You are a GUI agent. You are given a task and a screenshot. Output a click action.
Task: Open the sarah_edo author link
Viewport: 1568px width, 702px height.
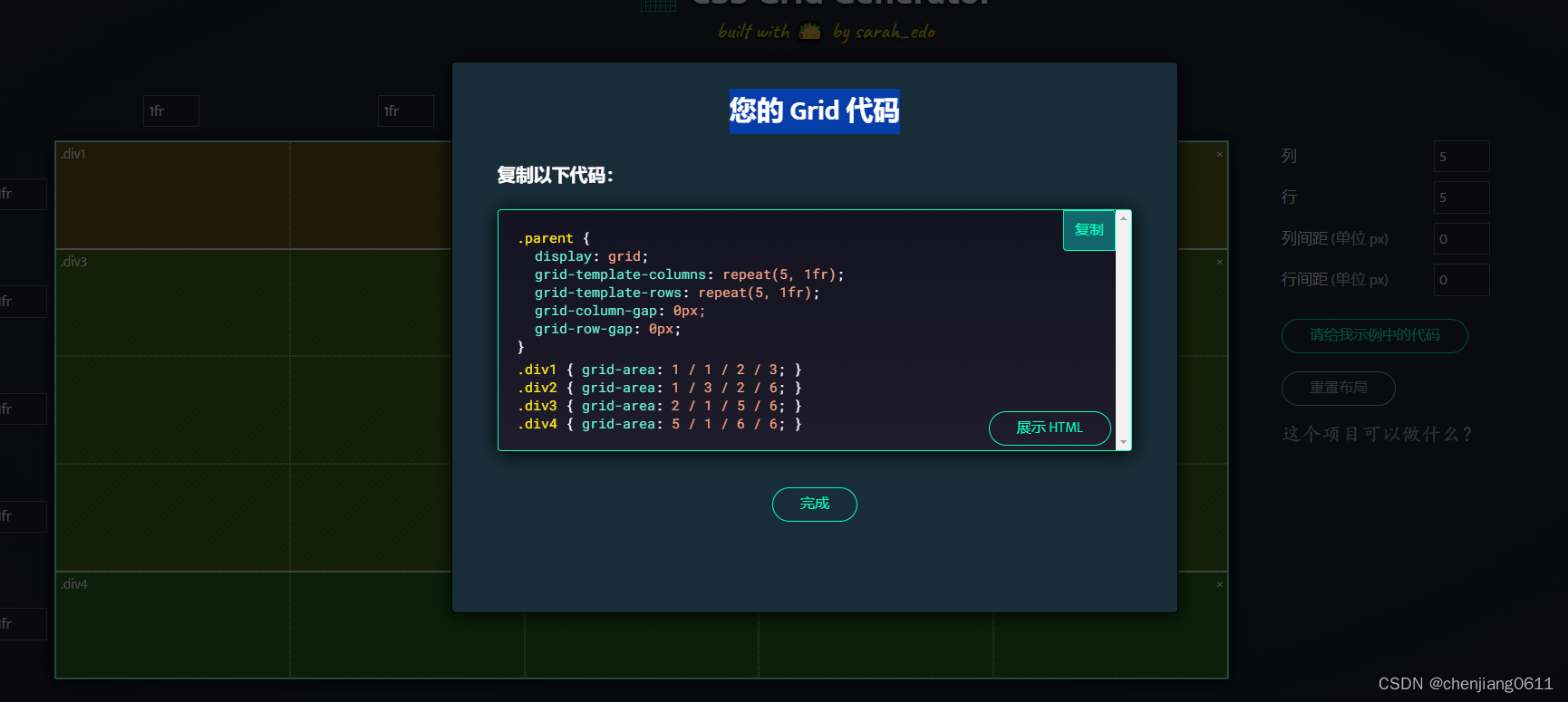[x=895, y=32]
